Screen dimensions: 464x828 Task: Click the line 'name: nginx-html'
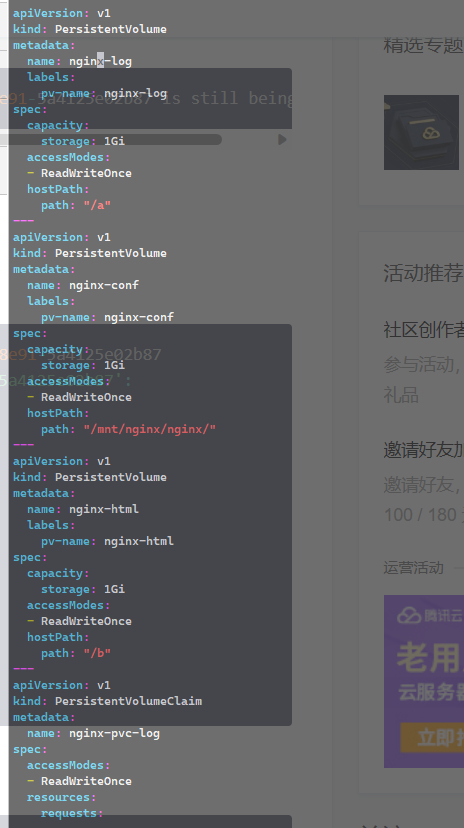83,509
